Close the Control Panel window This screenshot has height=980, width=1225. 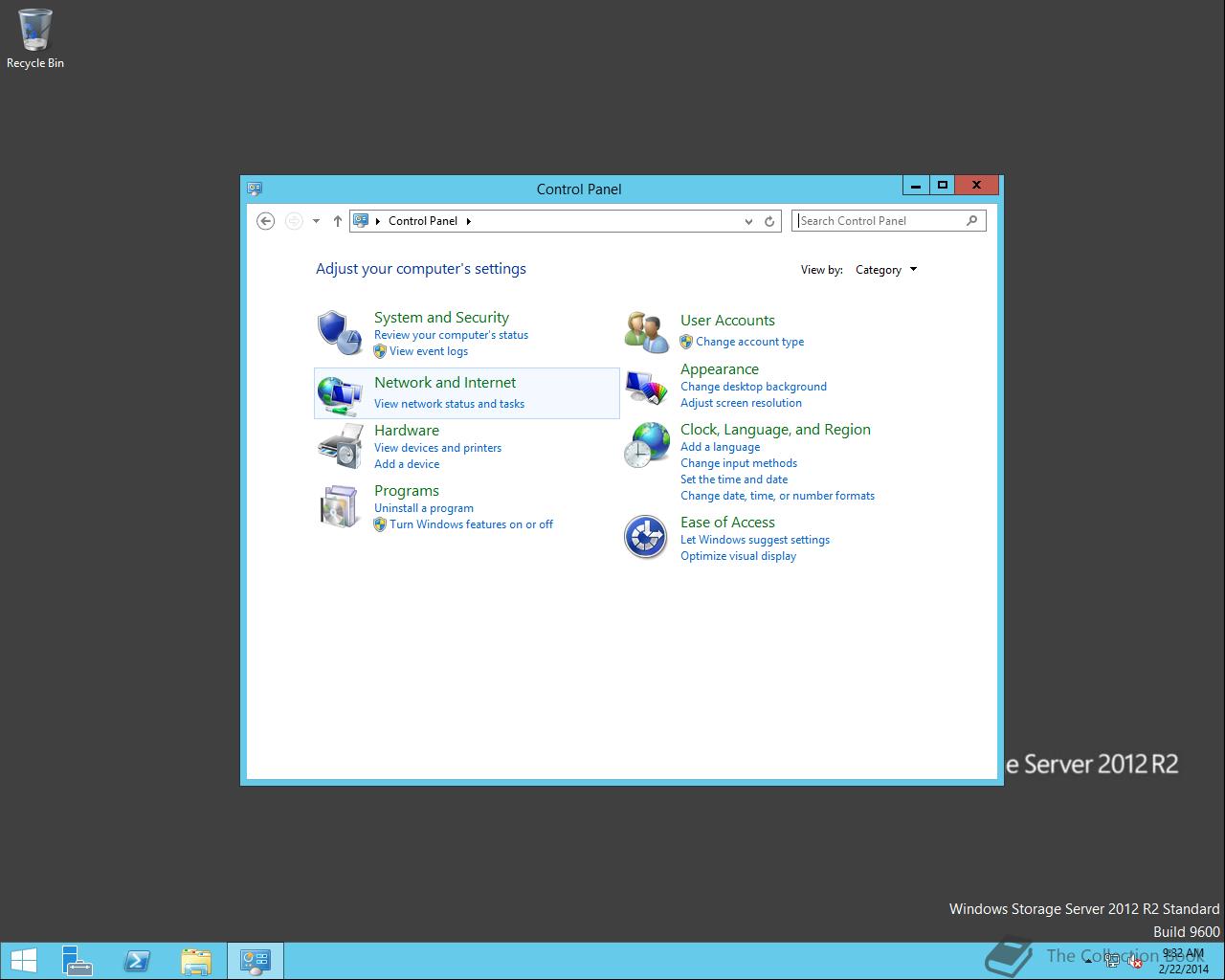click(x=977, y=186)
